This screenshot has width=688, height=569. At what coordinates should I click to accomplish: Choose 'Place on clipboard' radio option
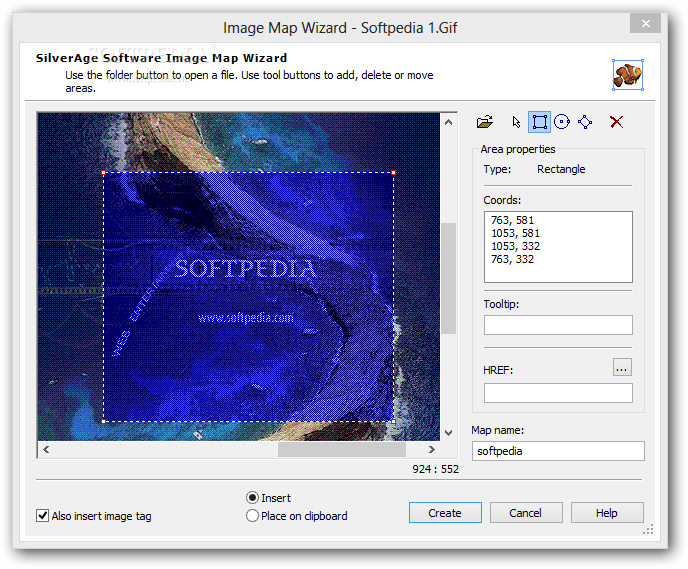pyautogui.click(x=252, y=515)
